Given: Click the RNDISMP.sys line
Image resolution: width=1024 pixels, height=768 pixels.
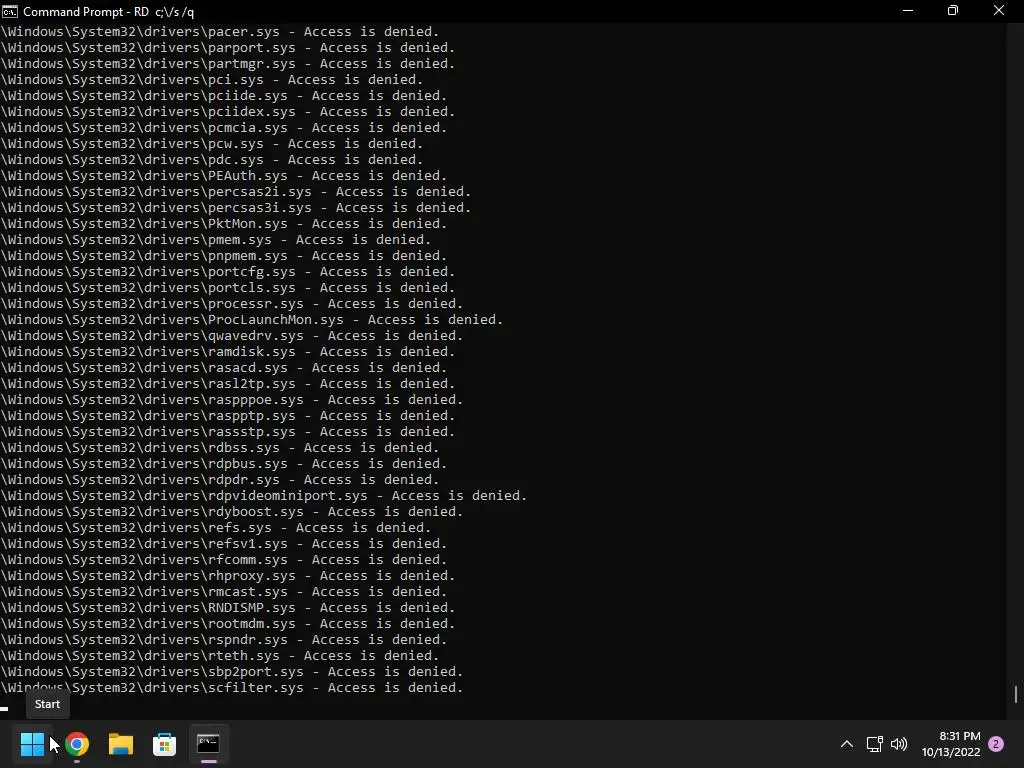Looking at the screenshot, I should (227, 607).
